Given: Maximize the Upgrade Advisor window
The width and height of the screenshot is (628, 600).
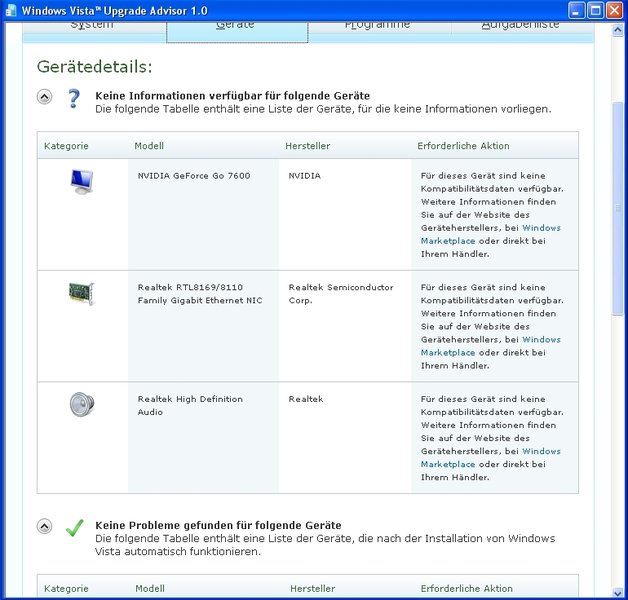Looking at the screenshot, I should tap(596, 10).
